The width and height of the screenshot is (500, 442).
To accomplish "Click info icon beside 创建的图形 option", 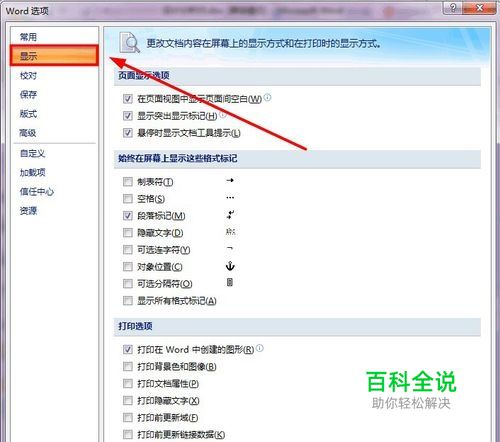I will (x=260, y=348).
